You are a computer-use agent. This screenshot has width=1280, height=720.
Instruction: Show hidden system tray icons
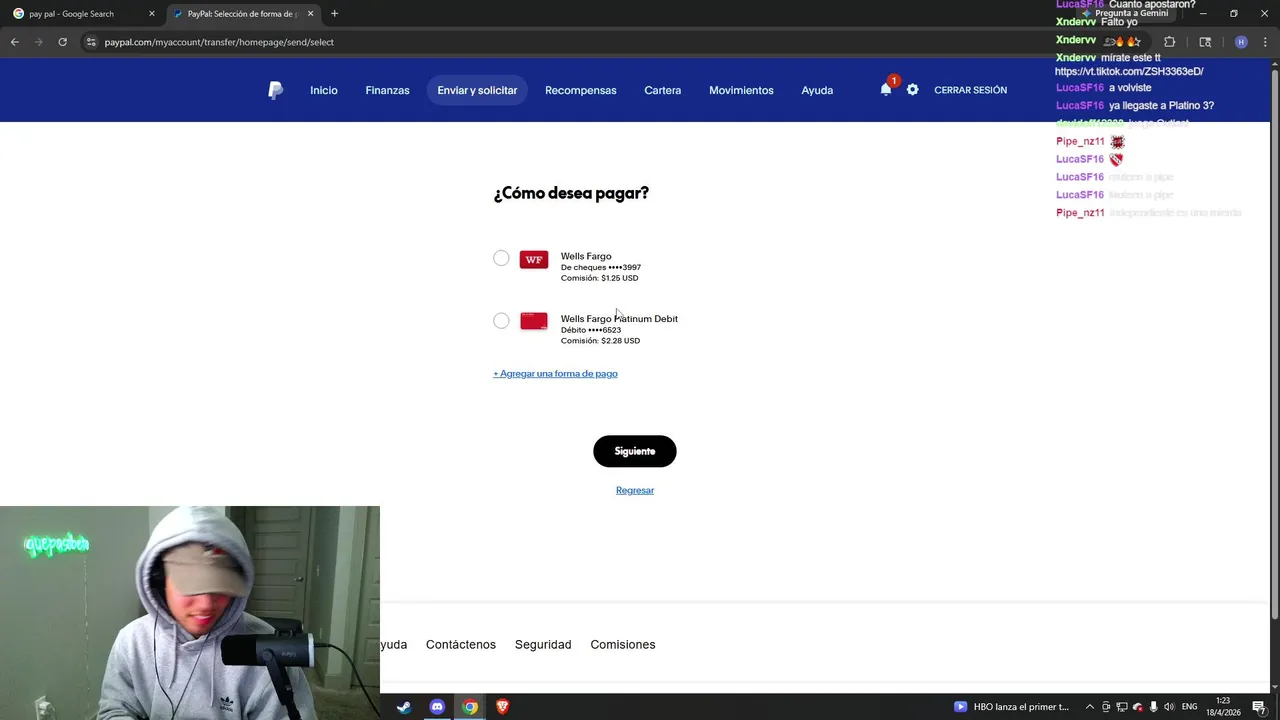1090,707
